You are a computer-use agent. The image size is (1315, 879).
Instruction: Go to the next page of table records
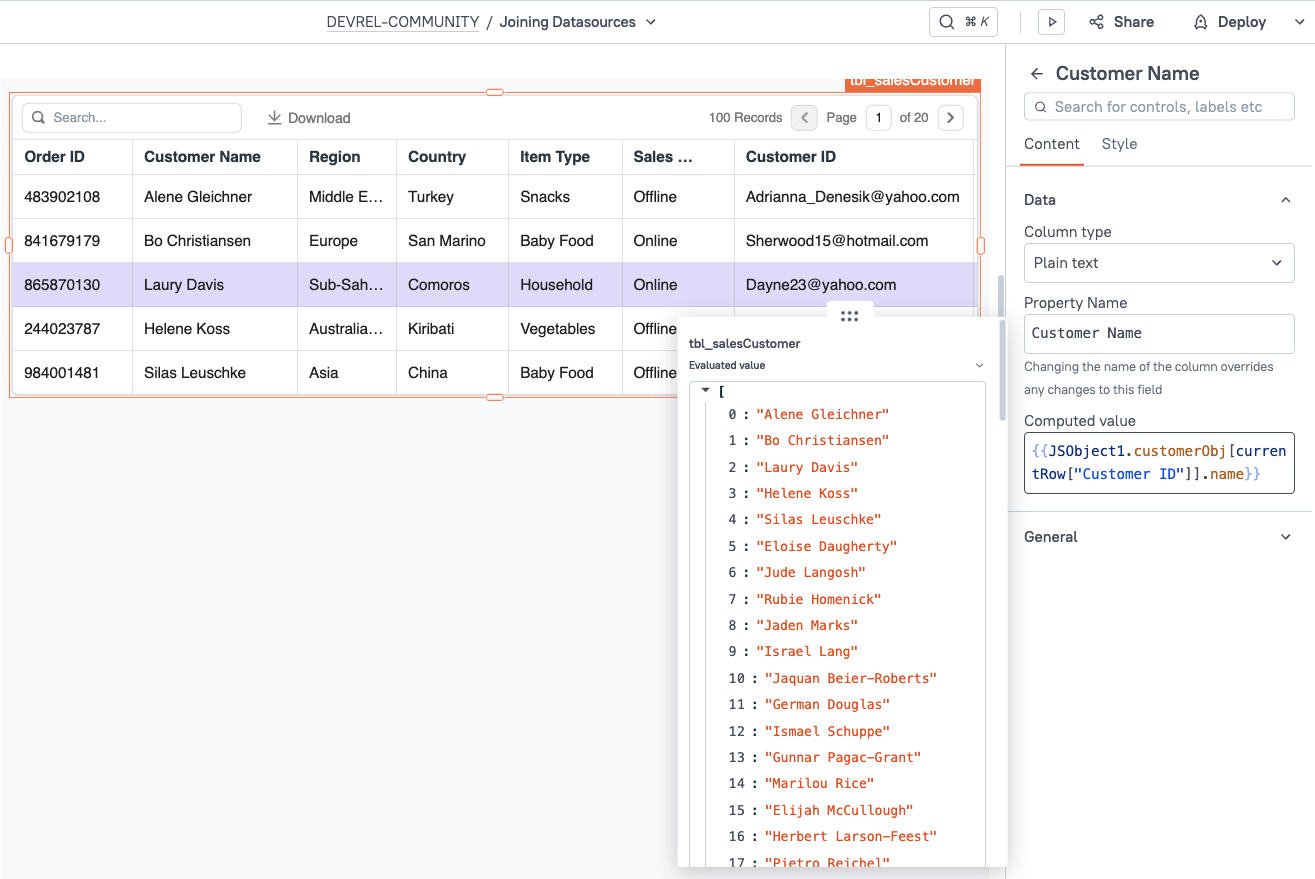(x=950, y=117)
